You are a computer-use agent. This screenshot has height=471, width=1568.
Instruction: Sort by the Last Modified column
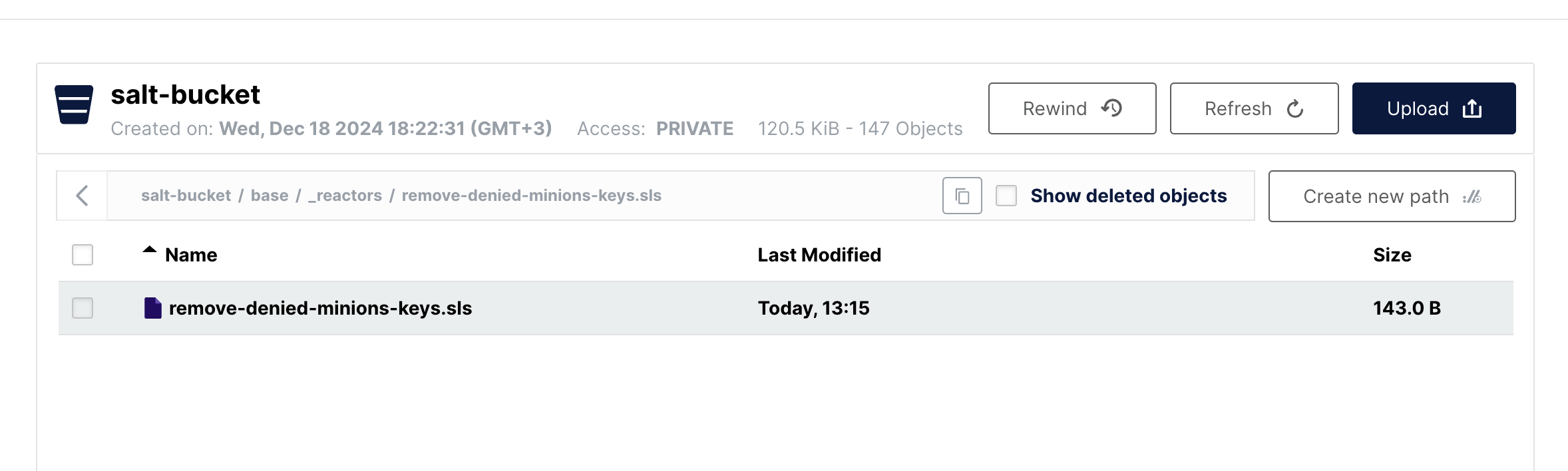pos(819,255)
